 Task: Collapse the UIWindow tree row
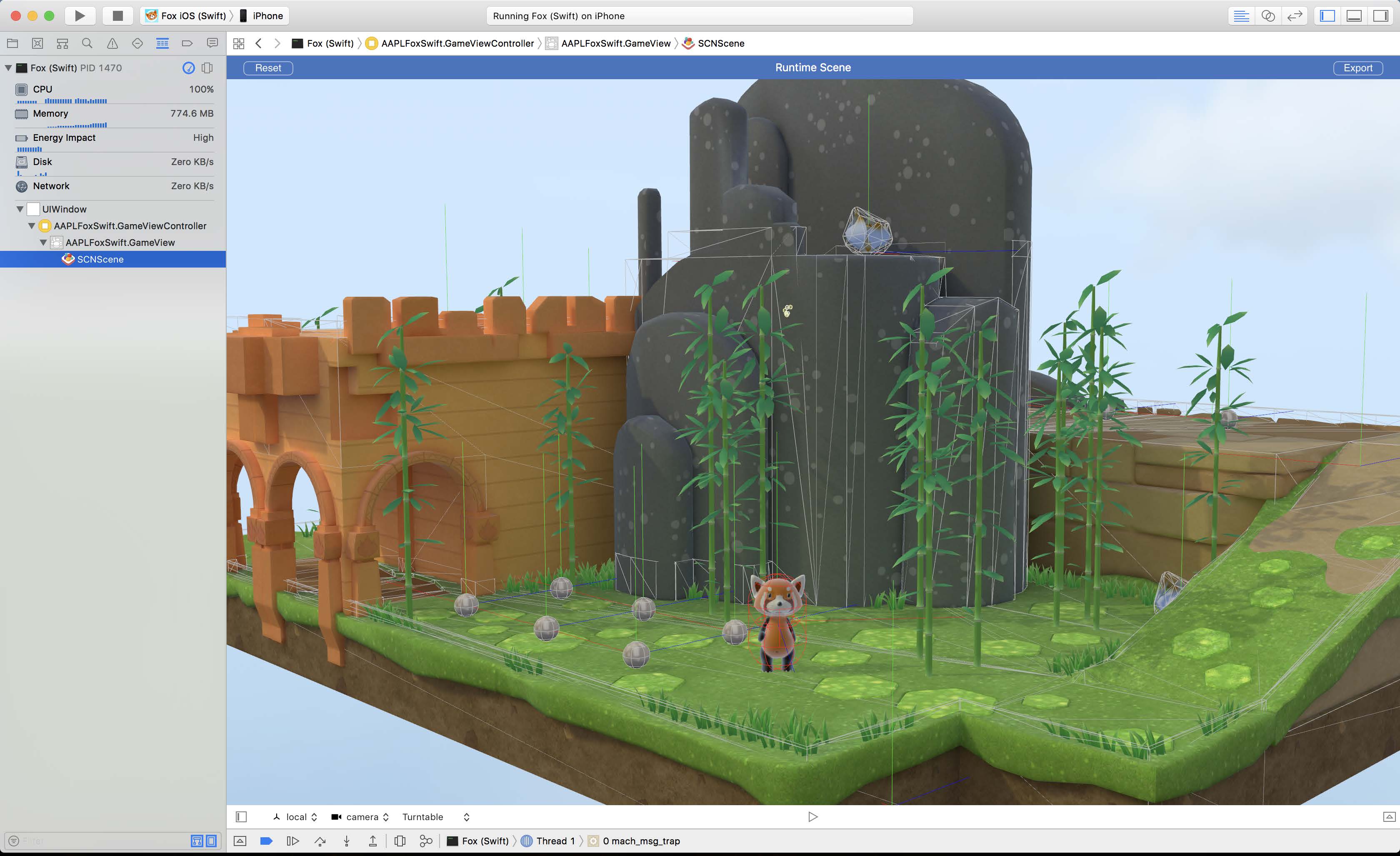(20, 209)
